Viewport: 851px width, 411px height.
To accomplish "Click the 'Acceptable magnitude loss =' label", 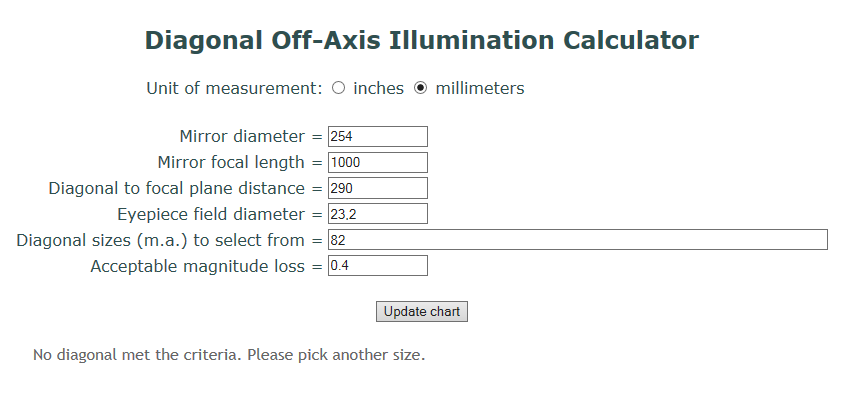I will pos(205,266).
